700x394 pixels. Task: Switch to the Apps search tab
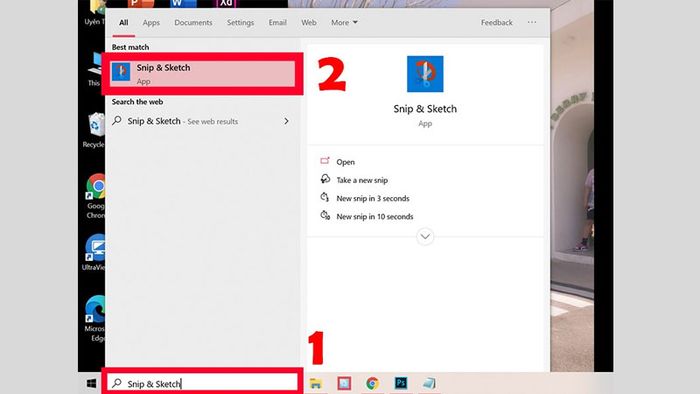click(151, 22)
